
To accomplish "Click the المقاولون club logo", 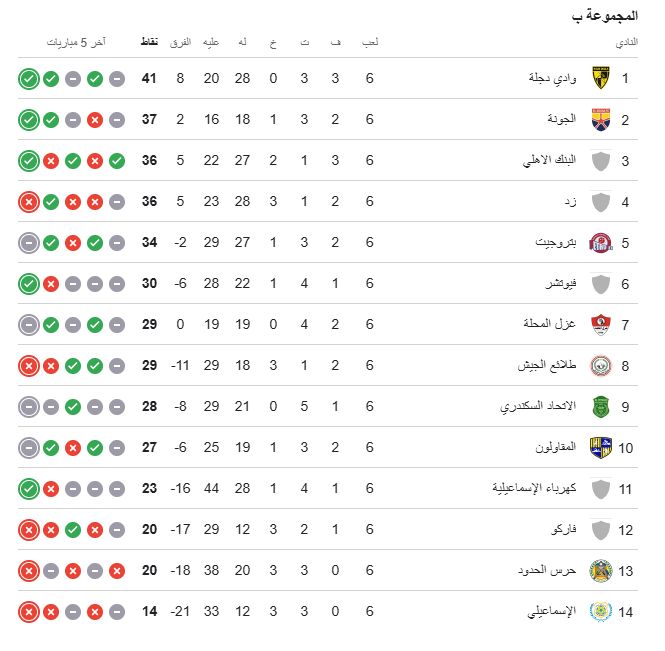I will (x=601, y=448).
